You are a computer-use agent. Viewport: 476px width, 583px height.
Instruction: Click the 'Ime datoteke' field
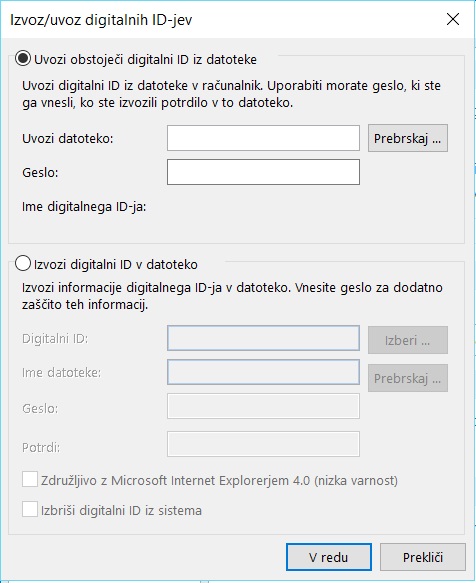tap(263, 372)
